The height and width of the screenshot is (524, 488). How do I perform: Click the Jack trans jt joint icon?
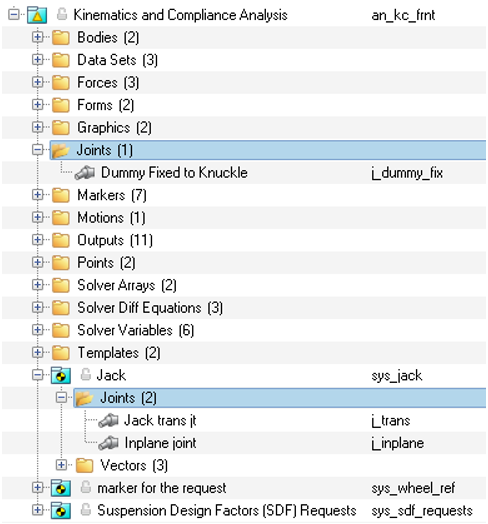(x=108, y=420)
